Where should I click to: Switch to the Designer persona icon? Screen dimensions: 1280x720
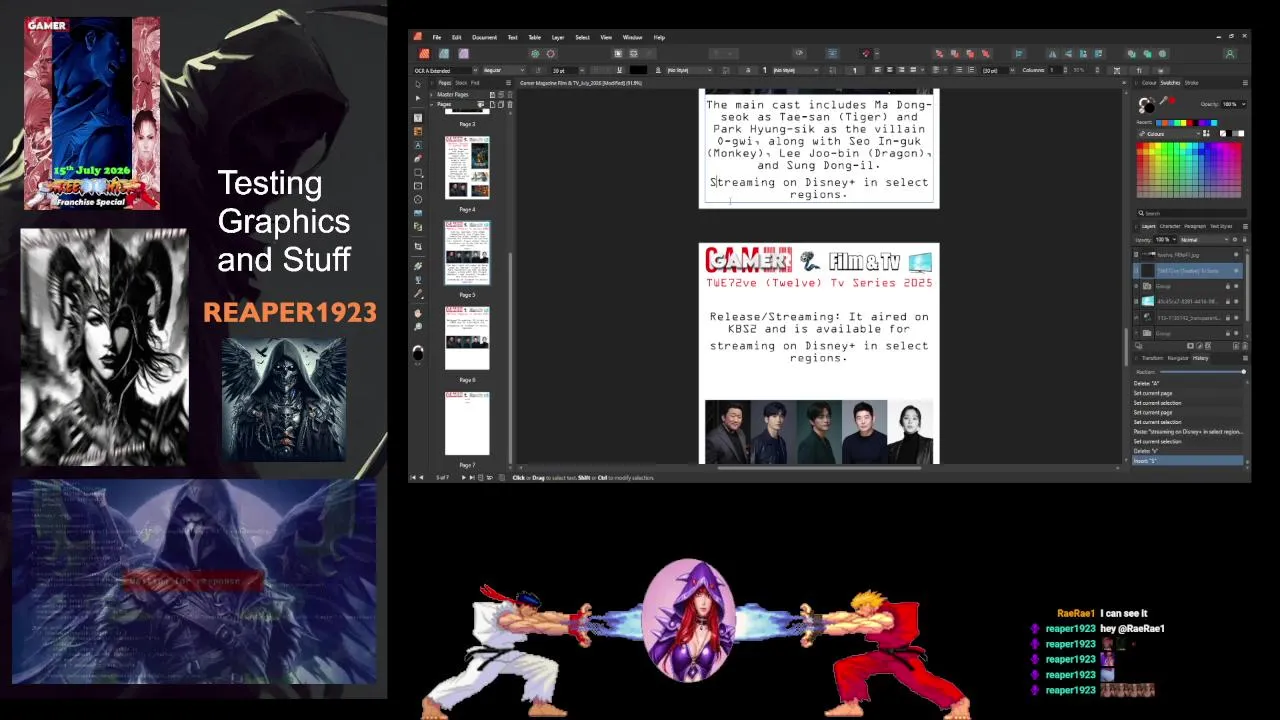coord(444,53)
